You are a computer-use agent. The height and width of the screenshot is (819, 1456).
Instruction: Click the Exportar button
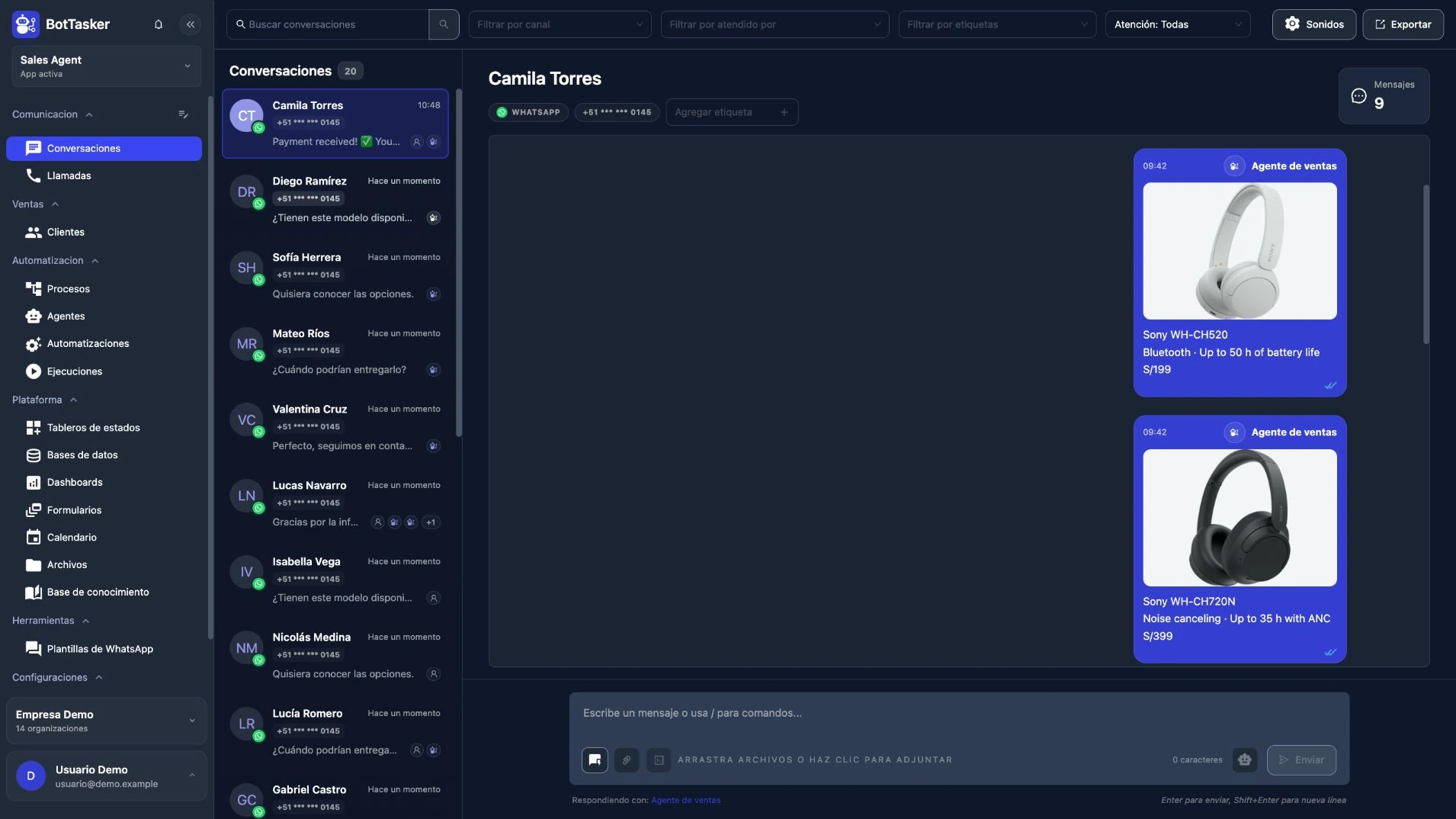click(1403, 24)
